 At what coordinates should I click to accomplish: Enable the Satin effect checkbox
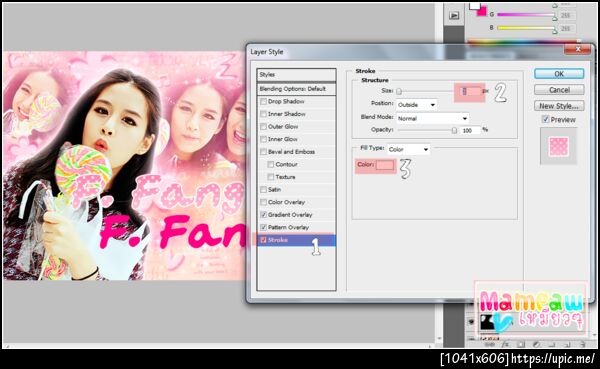(263, 189)
